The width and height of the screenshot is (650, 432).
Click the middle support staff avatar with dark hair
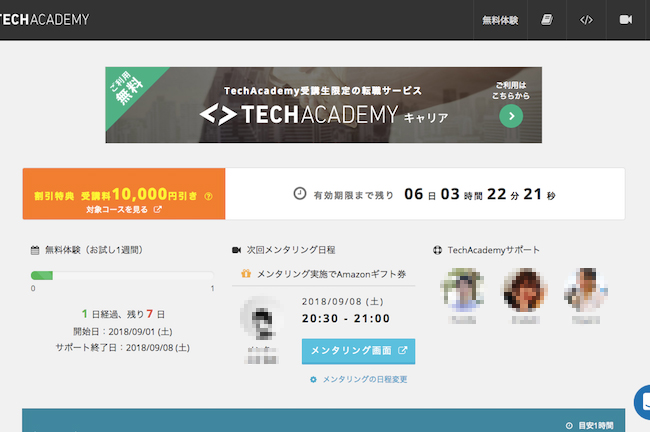point(525,290)
